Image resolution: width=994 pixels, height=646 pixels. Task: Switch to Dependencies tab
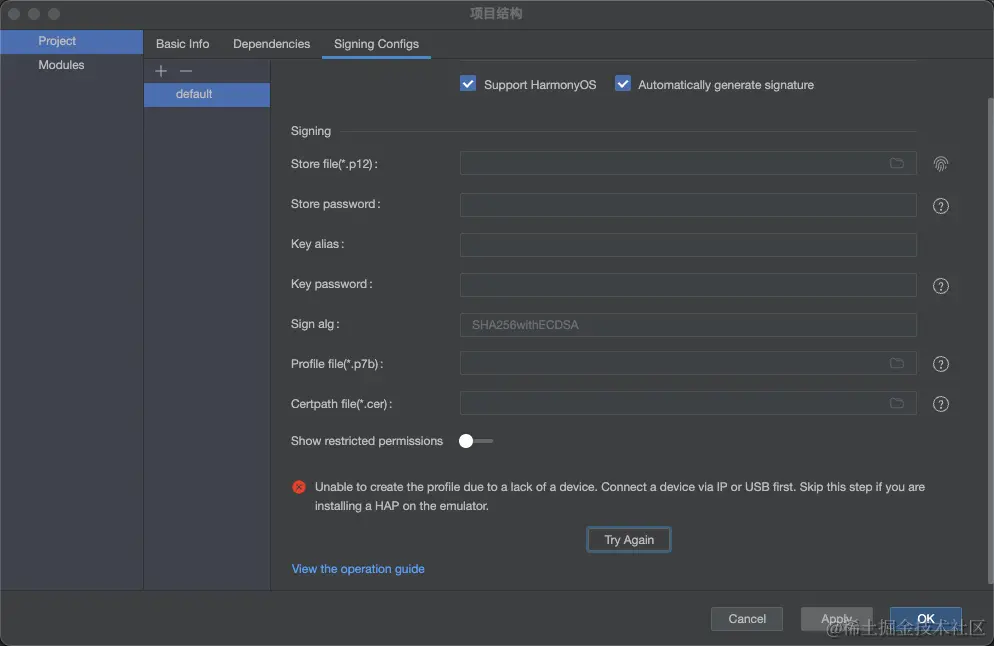point(271,44)
